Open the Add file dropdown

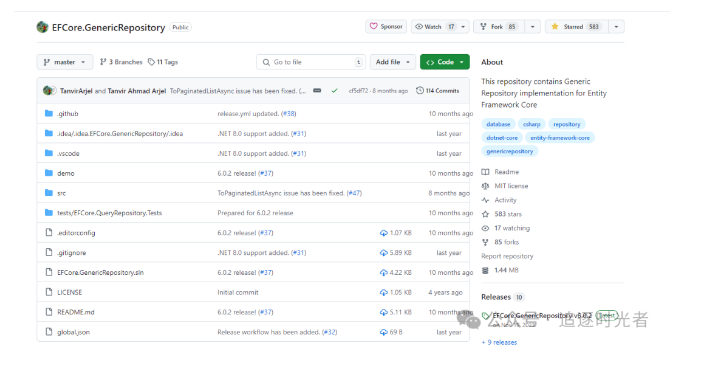(x=393, y=62)
